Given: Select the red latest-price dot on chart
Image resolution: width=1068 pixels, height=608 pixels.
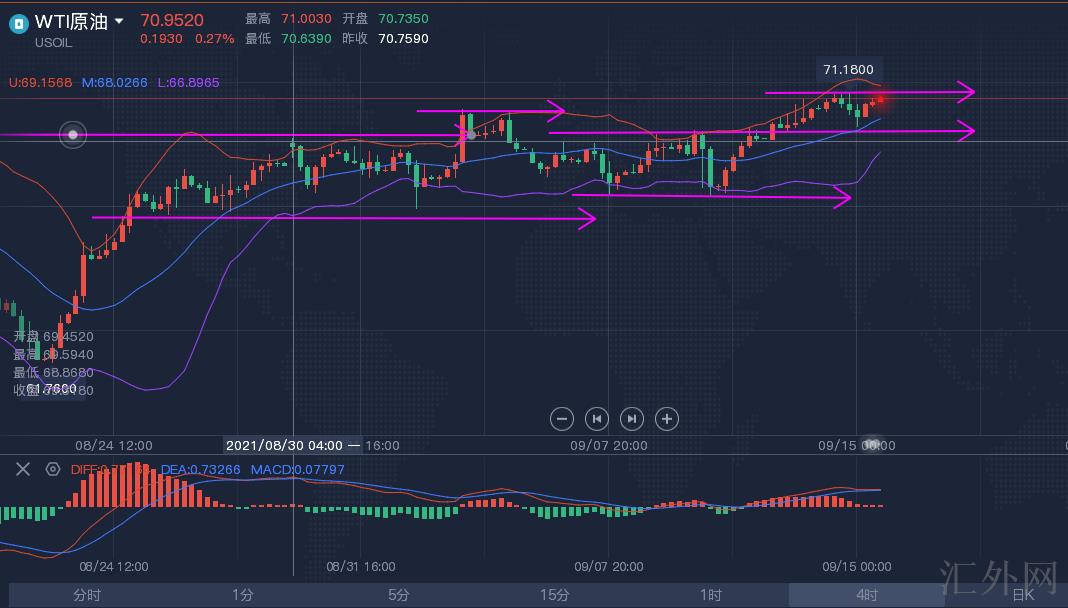Looking at the screenshot, I should (881, 98).
